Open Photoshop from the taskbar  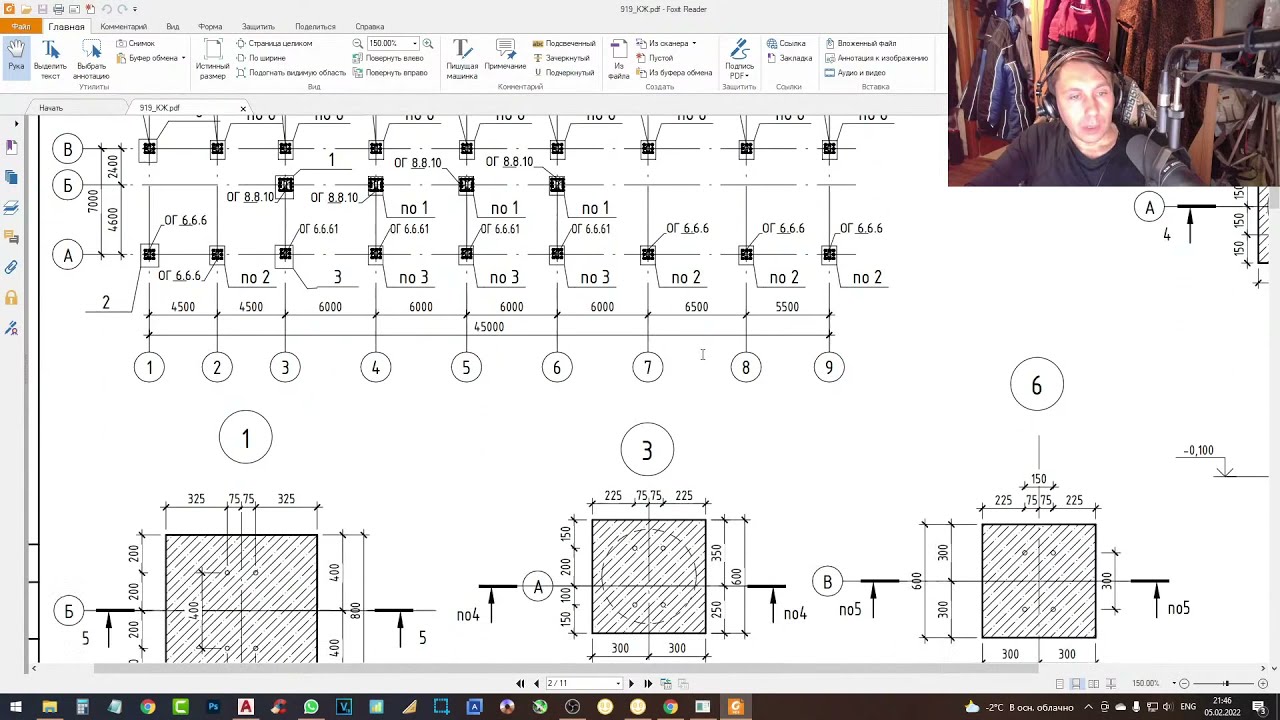tap(213, 708)
